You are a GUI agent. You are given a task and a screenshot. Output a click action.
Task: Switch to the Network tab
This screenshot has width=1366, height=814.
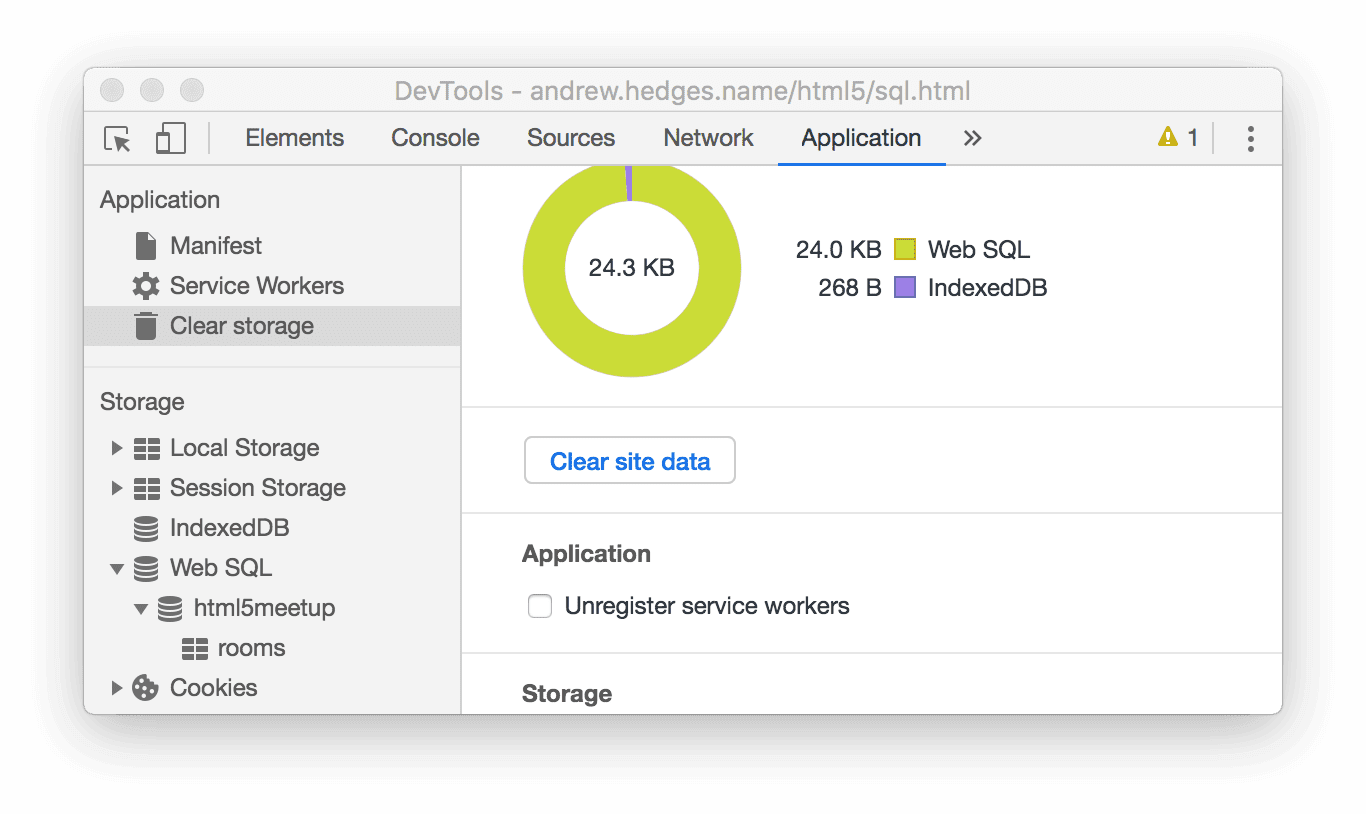pos(708,138)
